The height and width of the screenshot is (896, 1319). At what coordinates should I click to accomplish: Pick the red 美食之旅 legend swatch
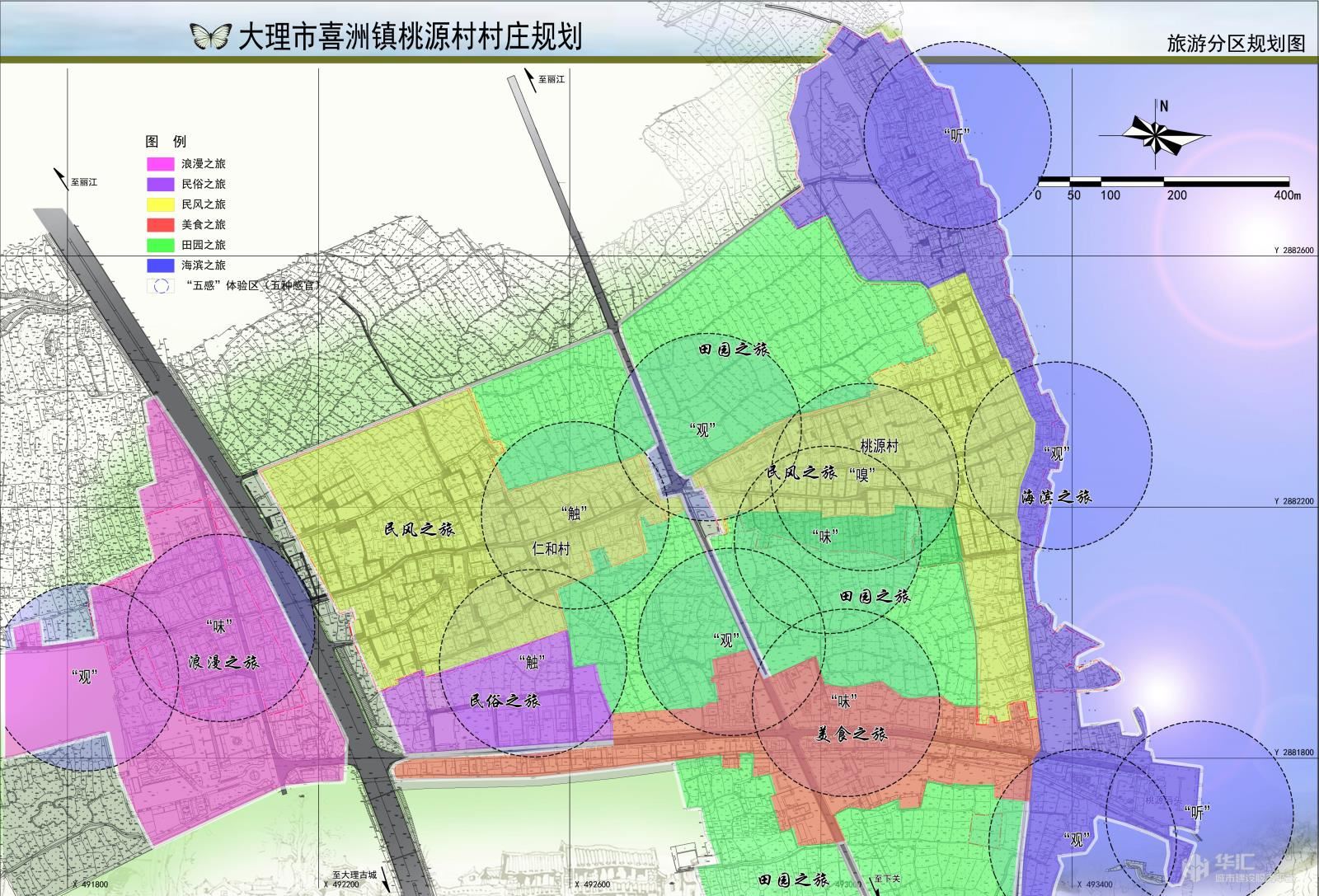point(160,224)
